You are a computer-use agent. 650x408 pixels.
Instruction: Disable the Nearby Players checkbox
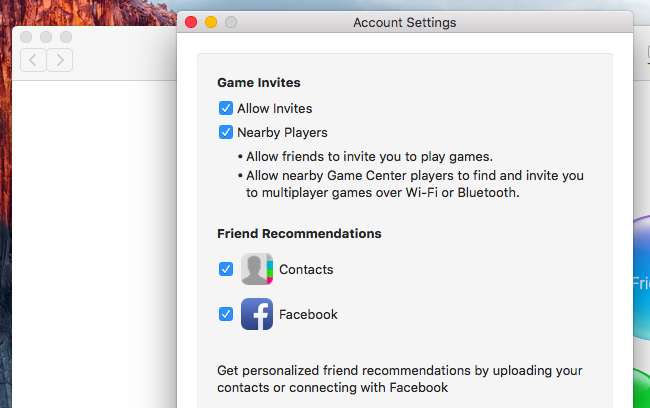[226, 132]
